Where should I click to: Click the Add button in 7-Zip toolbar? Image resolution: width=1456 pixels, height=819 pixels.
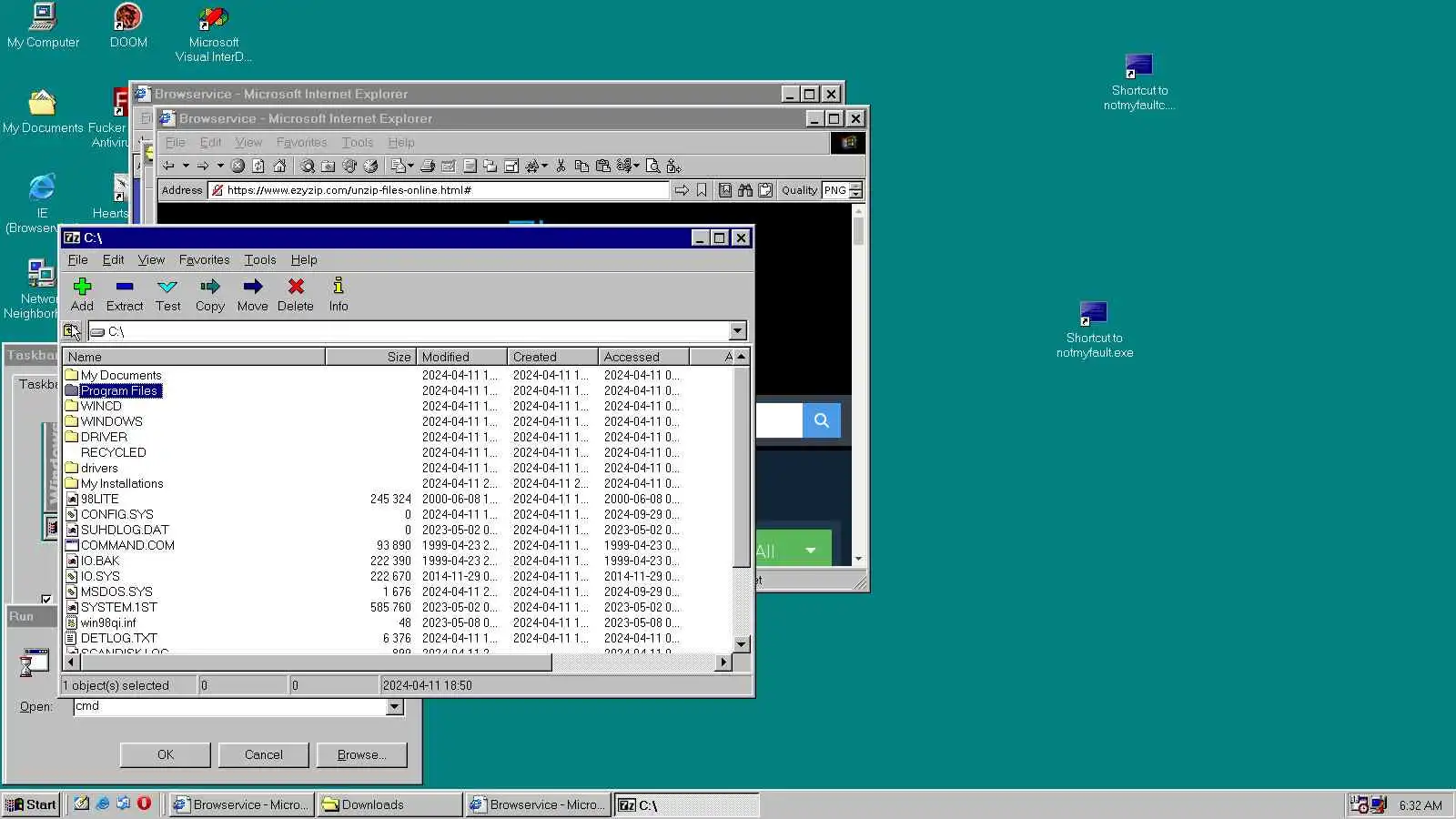pos(82,295)
